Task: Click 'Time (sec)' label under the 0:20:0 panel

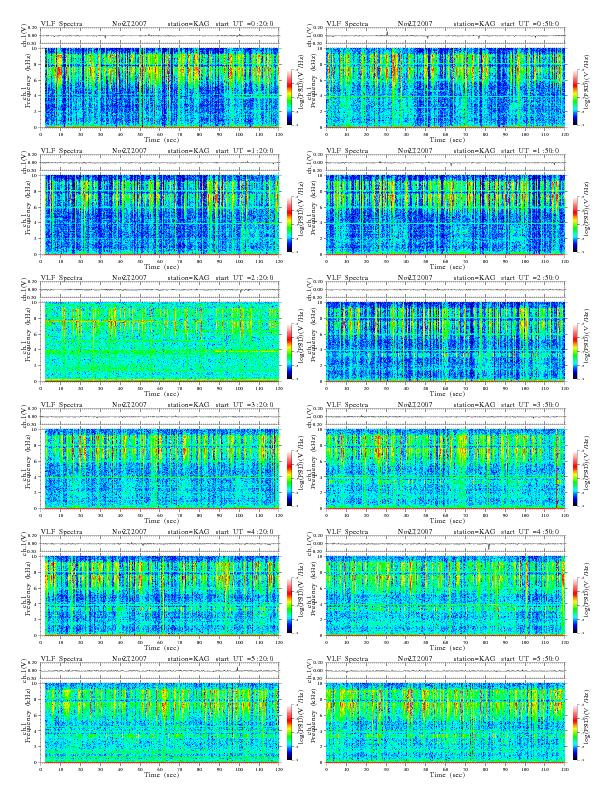Action: pos(162,139)
